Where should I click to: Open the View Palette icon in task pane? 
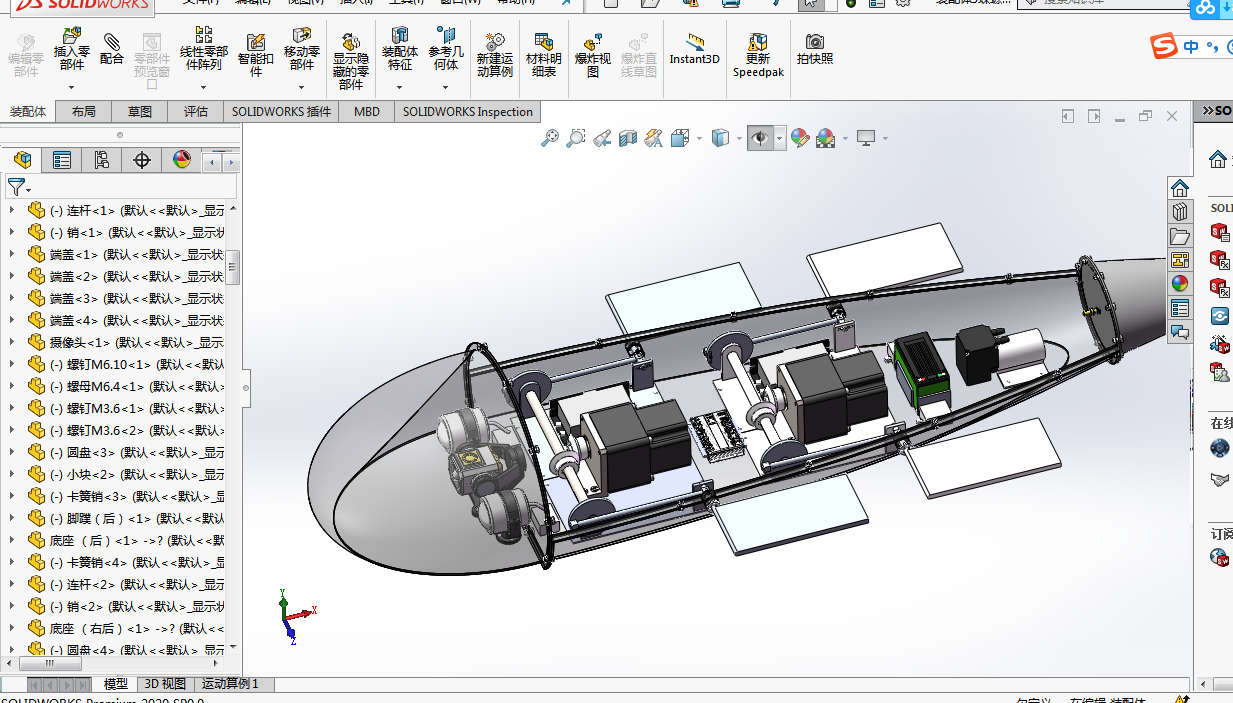pos(1180,260)
